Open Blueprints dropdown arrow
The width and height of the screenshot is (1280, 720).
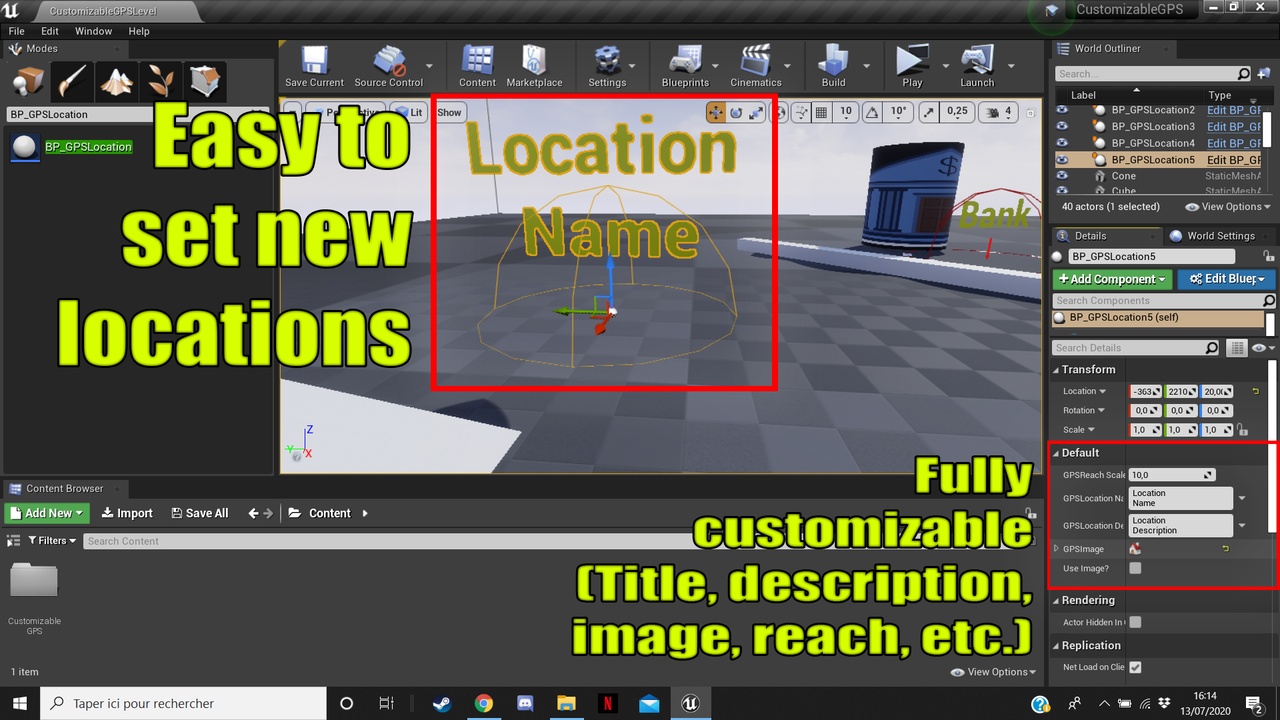pos(716,65)
